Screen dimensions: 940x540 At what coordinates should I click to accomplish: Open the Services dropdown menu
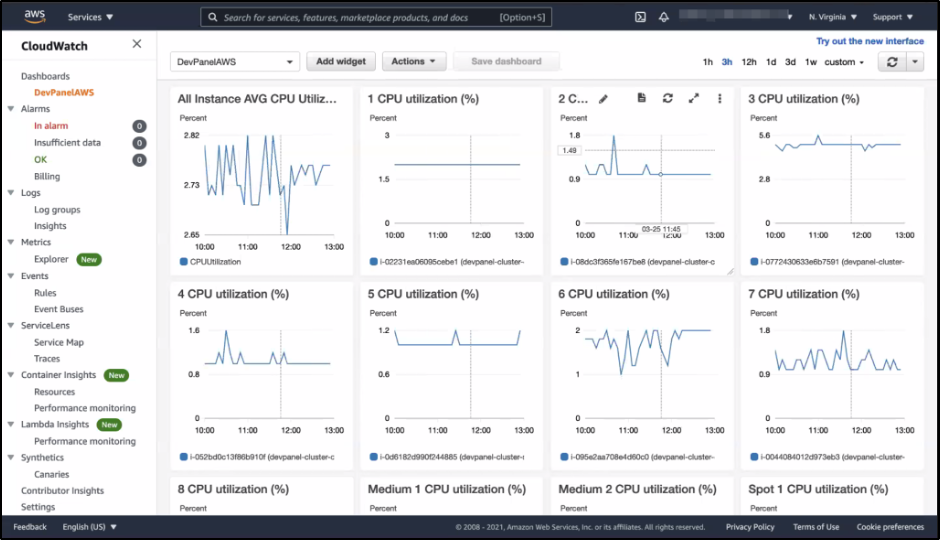click(90, 17)
